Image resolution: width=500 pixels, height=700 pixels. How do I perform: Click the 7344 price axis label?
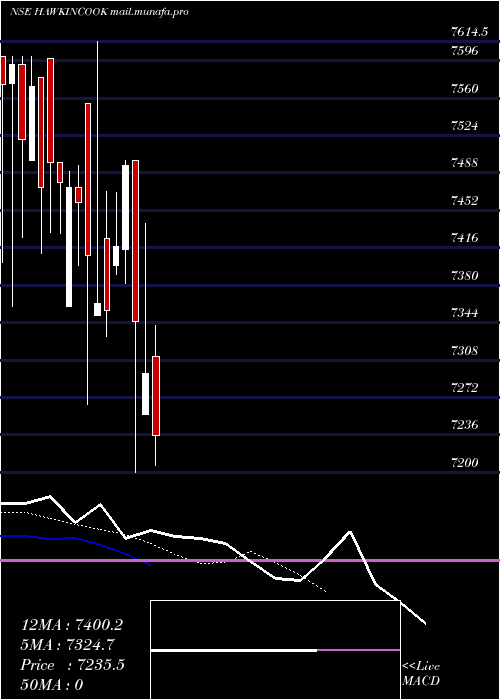coord(465,312)
